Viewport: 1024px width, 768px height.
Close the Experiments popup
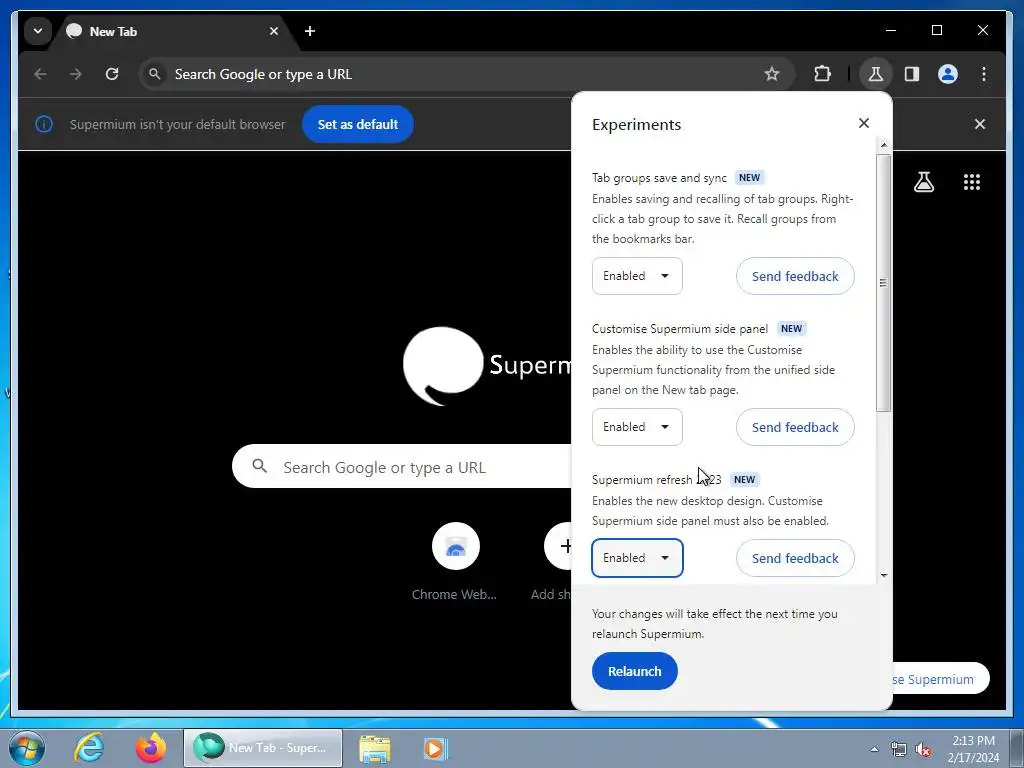click(863, 123)
